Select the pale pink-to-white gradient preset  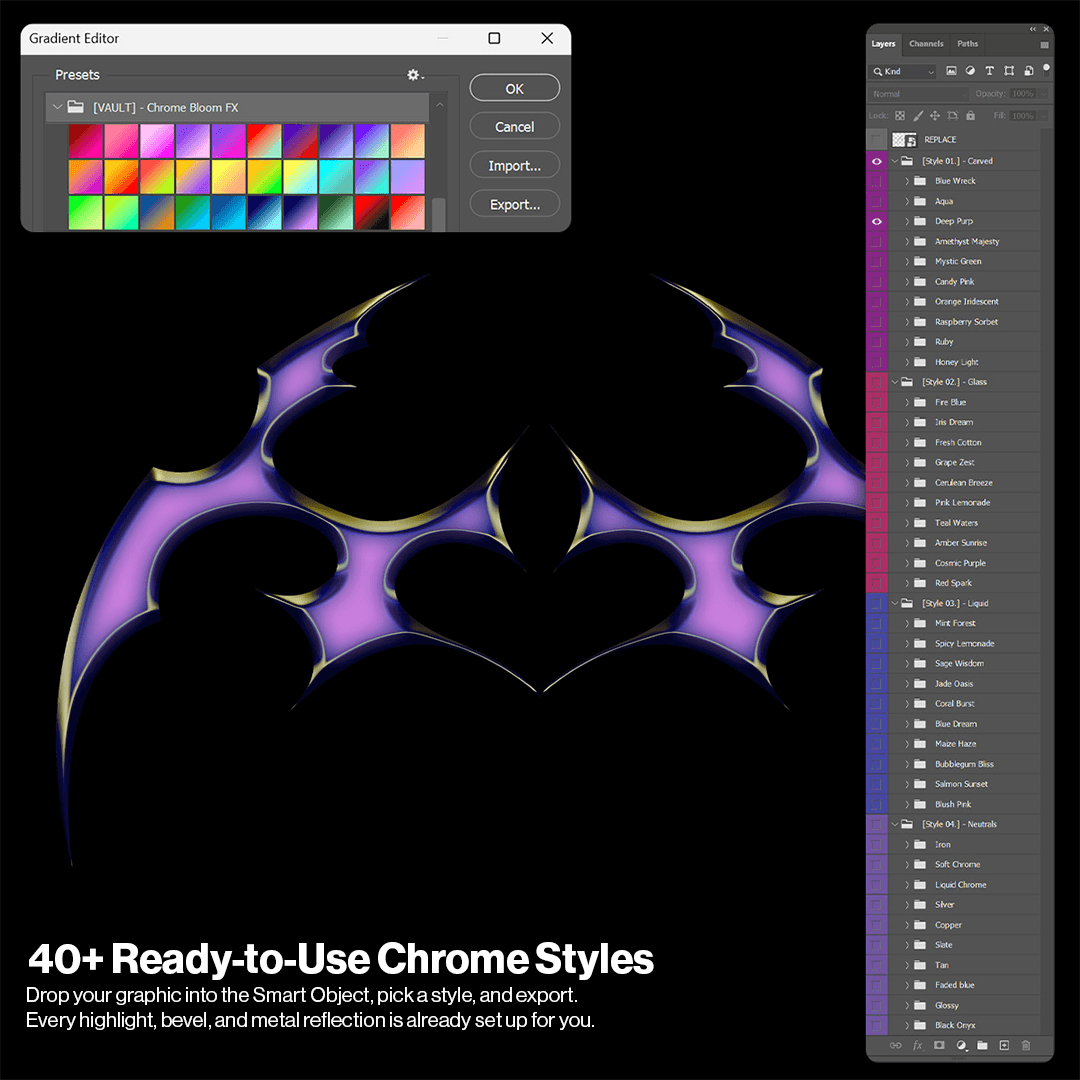157,141
